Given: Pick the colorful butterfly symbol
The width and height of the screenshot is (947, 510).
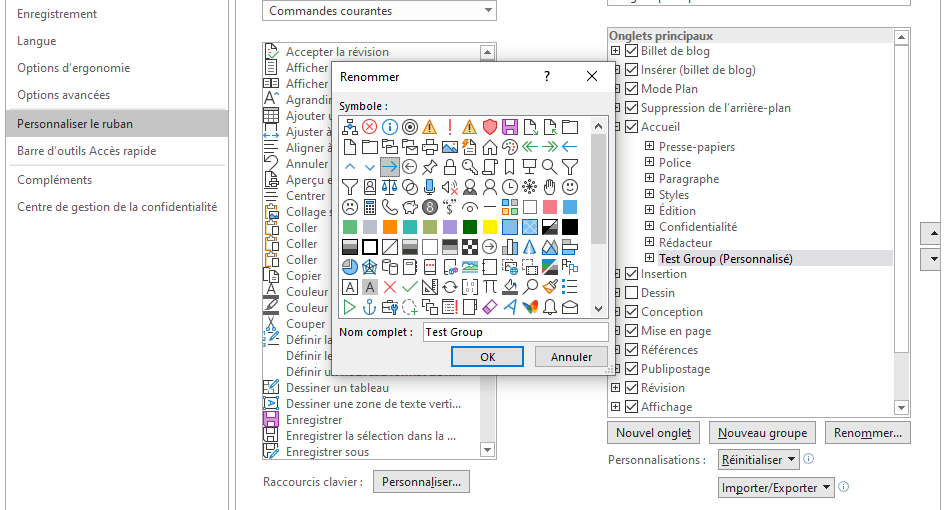Looking at the screenshot, I should pyautogui.click(x=530, y=307).
